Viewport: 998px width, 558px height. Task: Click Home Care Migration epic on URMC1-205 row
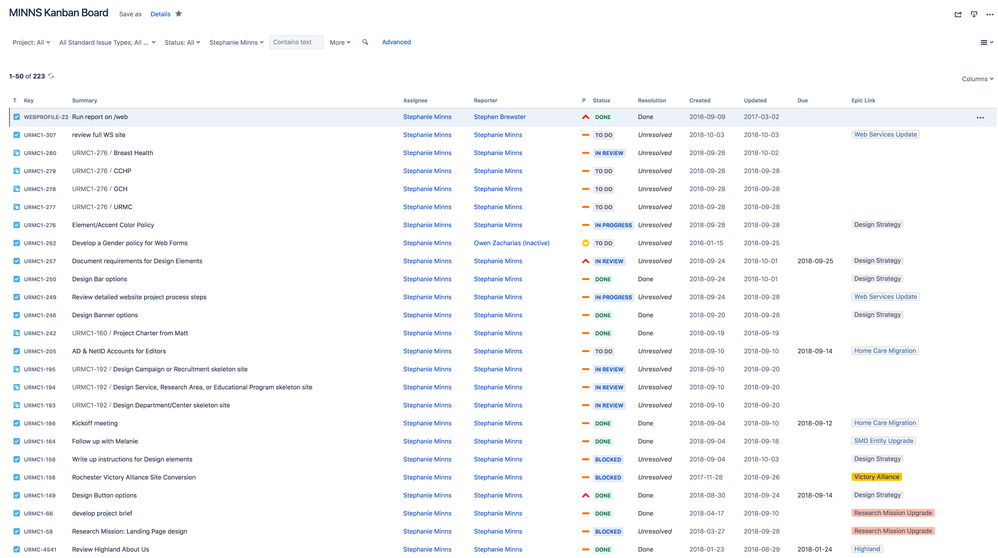(x=885, y=351)
